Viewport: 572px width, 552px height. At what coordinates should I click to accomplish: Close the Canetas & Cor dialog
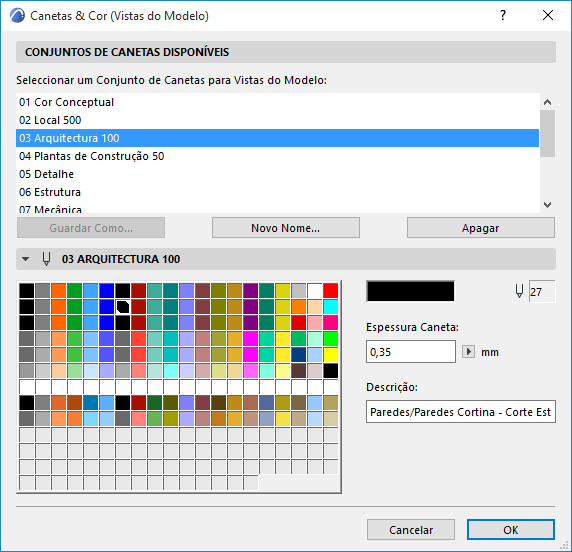548,15
